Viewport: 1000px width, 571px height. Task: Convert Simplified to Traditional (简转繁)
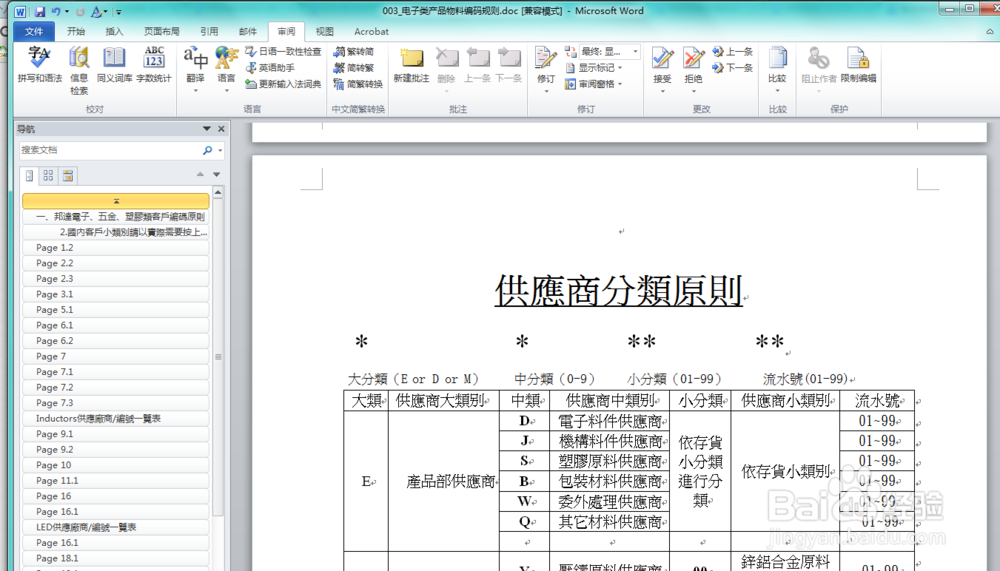354,68
